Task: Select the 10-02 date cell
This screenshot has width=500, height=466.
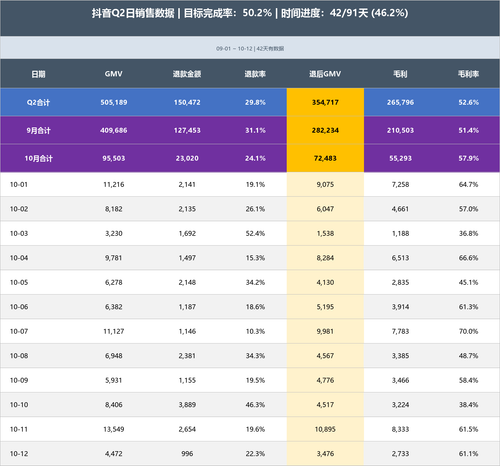Action: (19, 209)
